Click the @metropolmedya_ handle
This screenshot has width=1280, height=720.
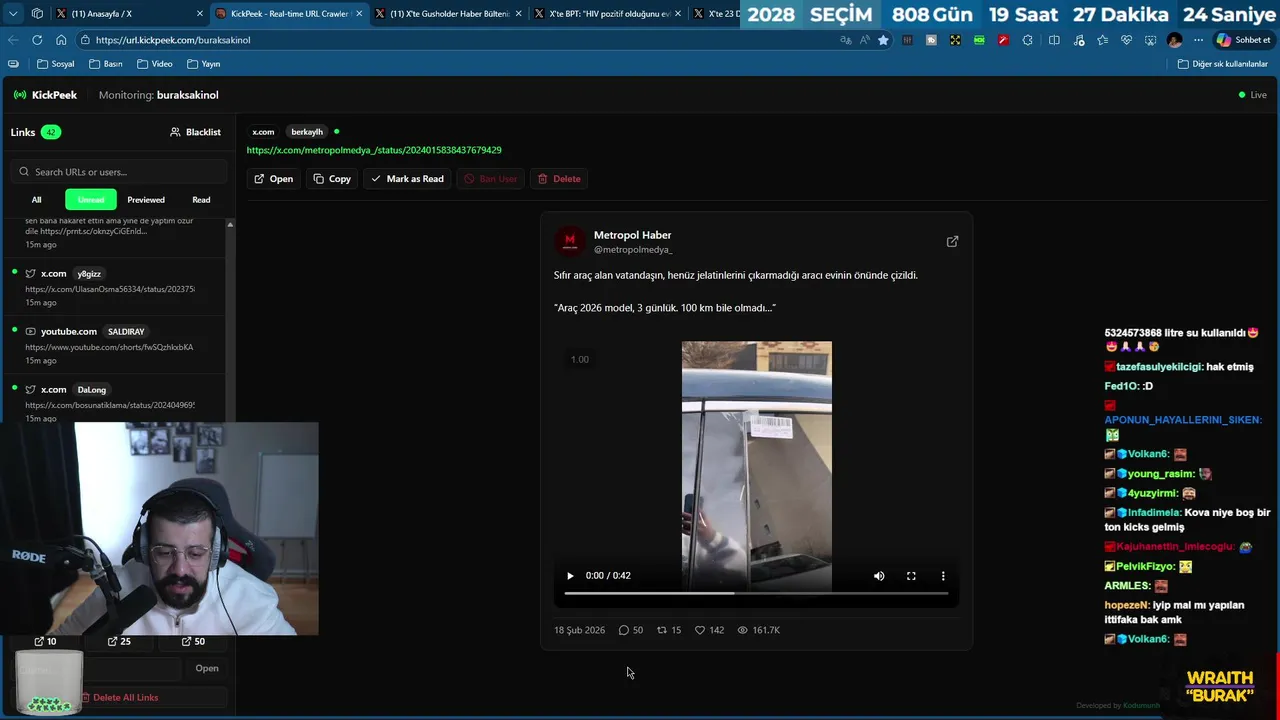coord(633,249)
